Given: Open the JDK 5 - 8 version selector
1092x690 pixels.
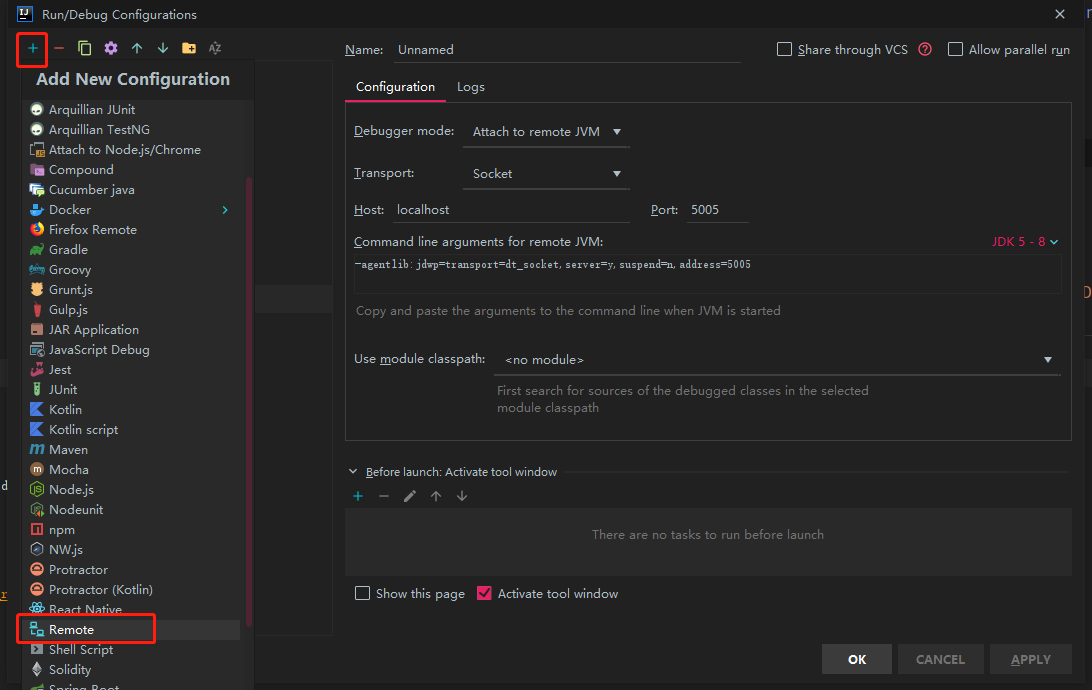Looking at the screenshot, I should [x=1025, y=242].
